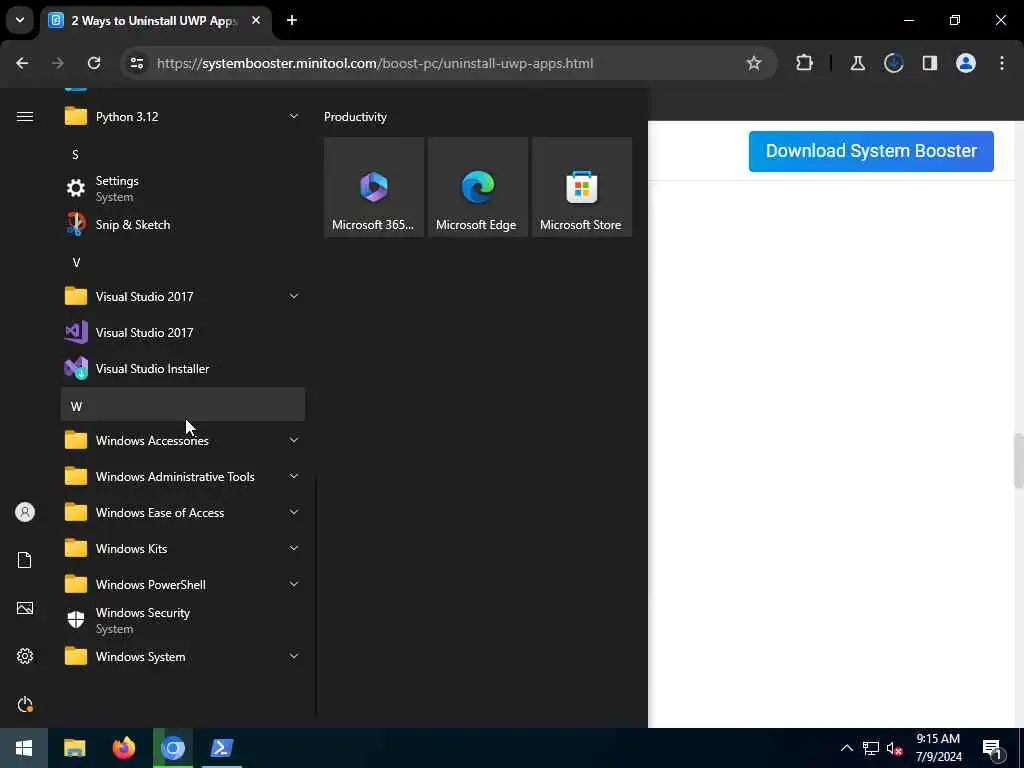The height and width of the screenshot is (768, 1024).
Task: Click the Windows Start button
Action: pos(24,748)
